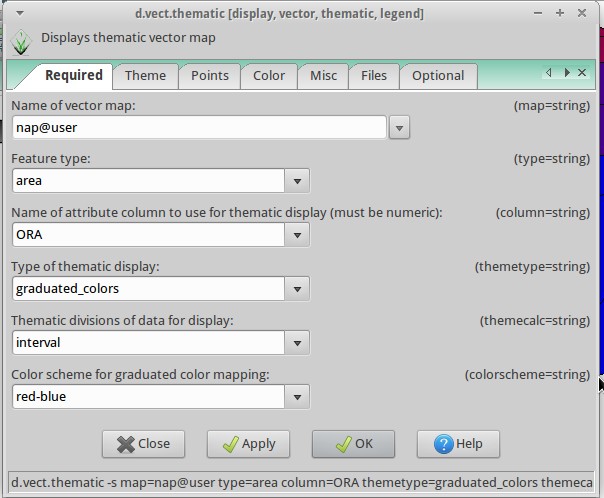Minimize the d.vect.thematic window
Image resolution: width=604 pixels, height=498 pixels.
[538, 13]
